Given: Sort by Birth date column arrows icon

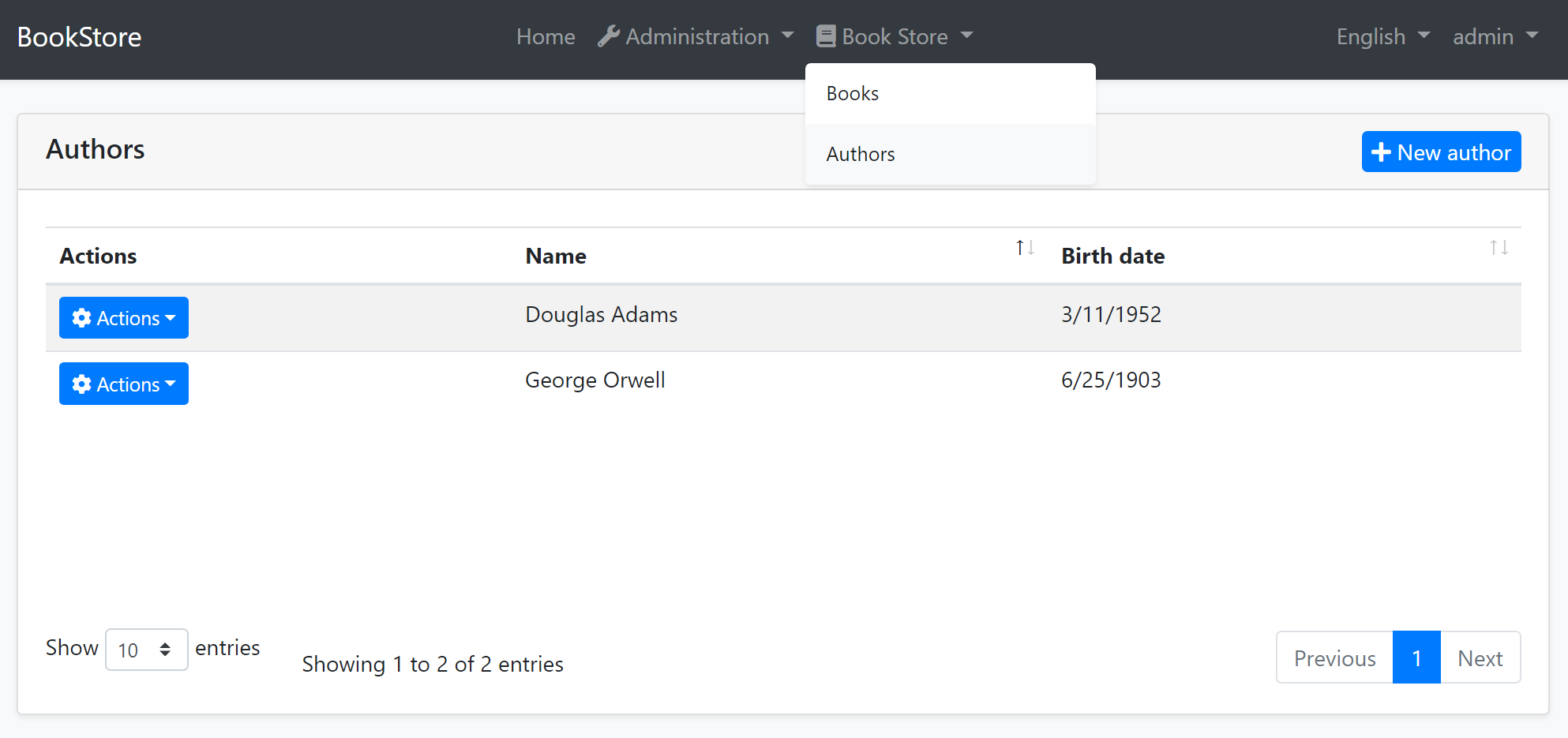Looking at the screenshot, I should pos(1499,248).
